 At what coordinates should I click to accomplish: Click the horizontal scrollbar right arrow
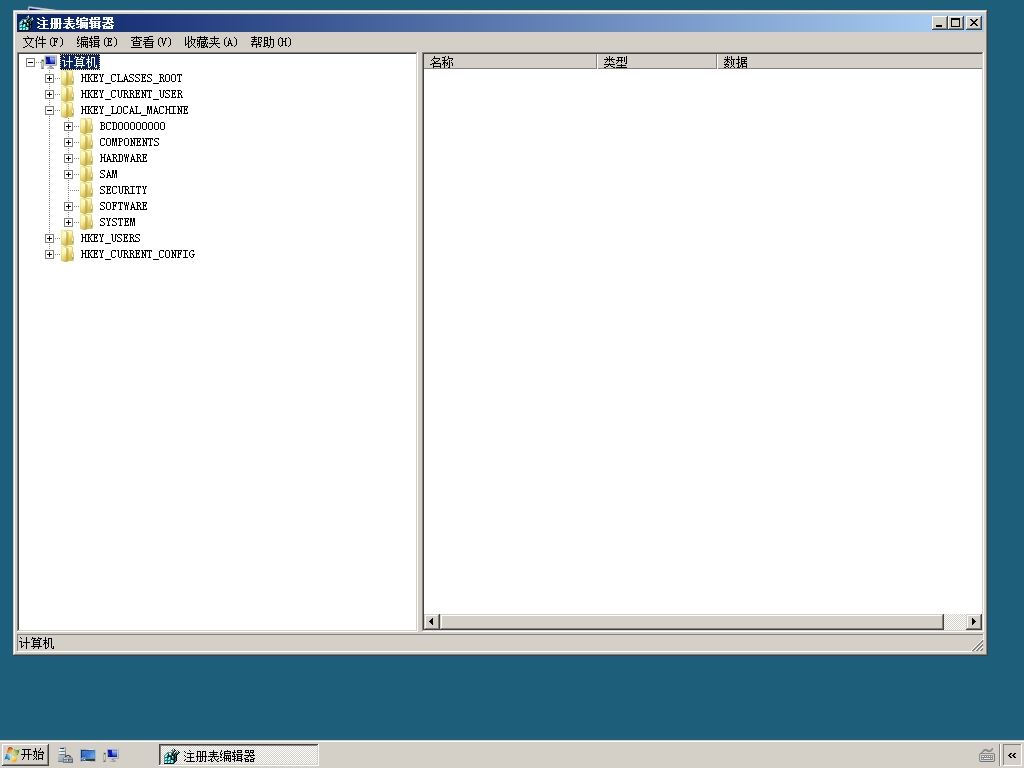coord(974,622)
